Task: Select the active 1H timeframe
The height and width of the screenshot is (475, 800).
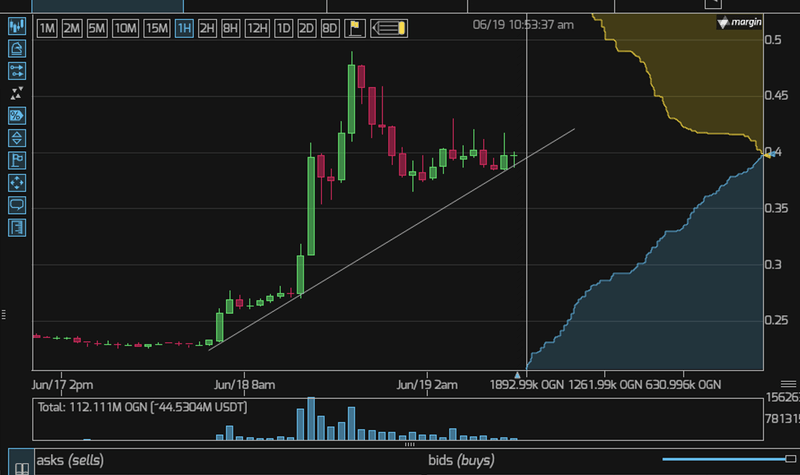Action: click(x=184, y=28)
